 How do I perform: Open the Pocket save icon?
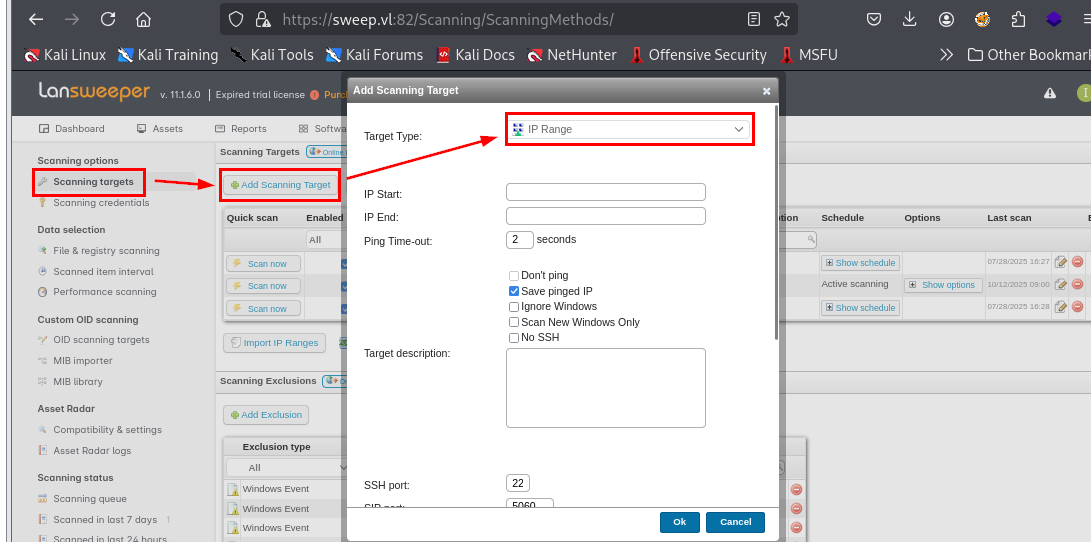tap(874, 19)
